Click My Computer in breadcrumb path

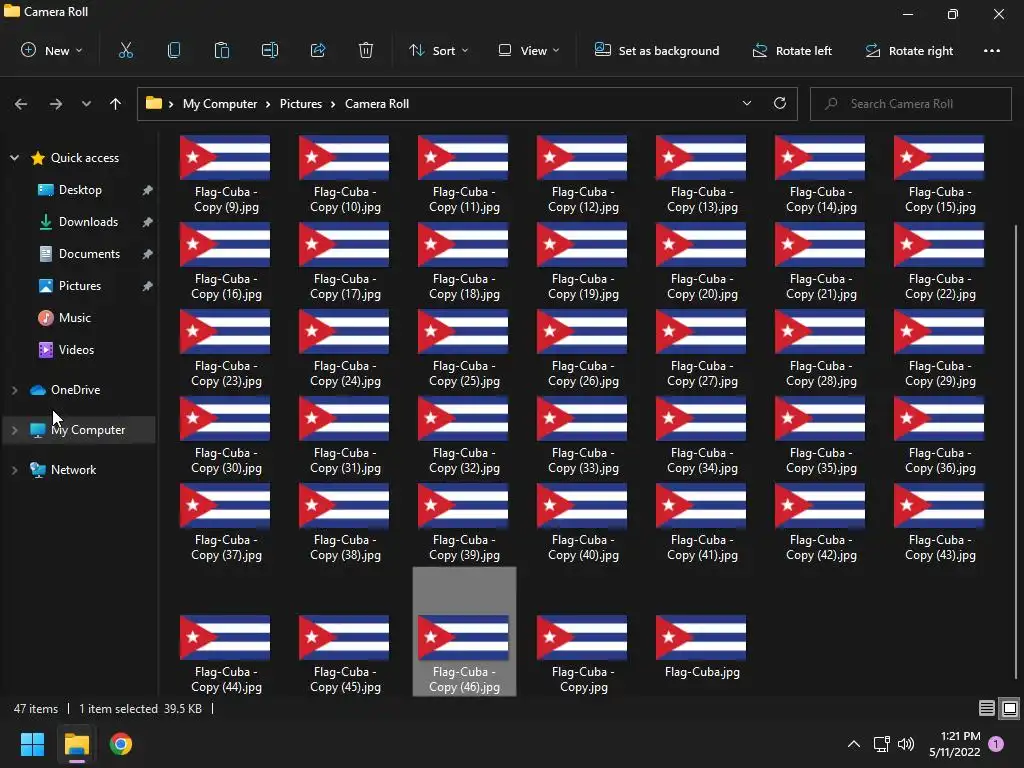219,104
